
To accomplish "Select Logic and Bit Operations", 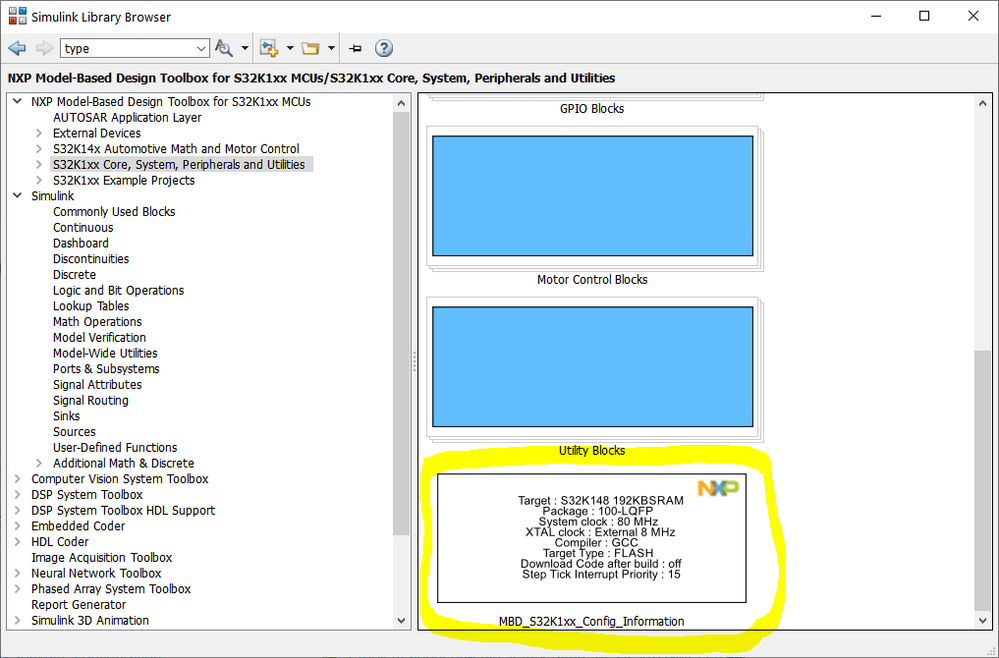I will point(118,290).
